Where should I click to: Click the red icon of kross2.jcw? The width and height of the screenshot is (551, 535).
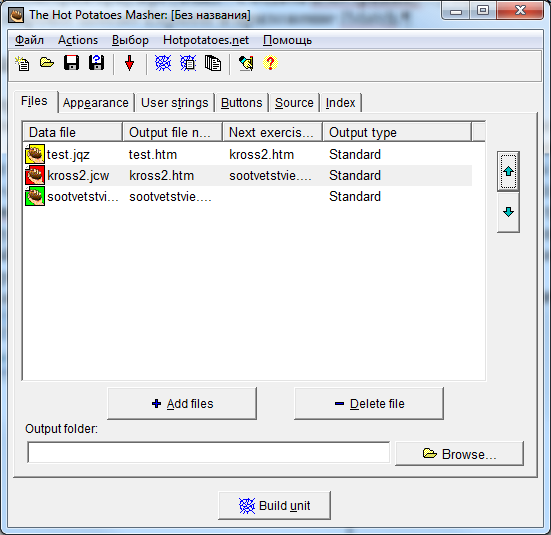pyautogui.click(x=35, y=175)
